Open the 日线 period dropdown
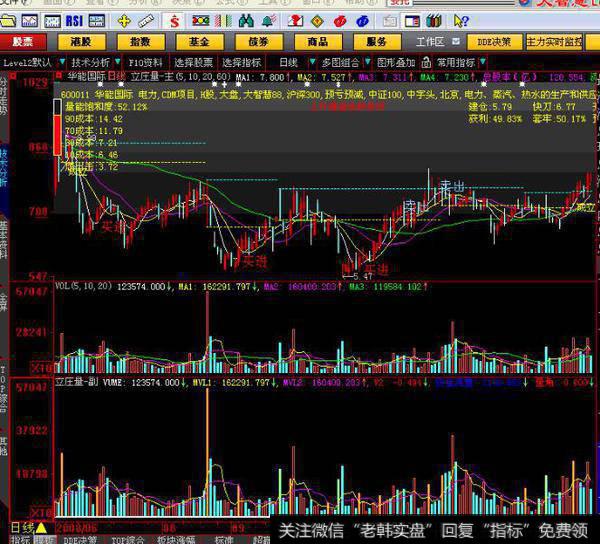 click(291, 61)
